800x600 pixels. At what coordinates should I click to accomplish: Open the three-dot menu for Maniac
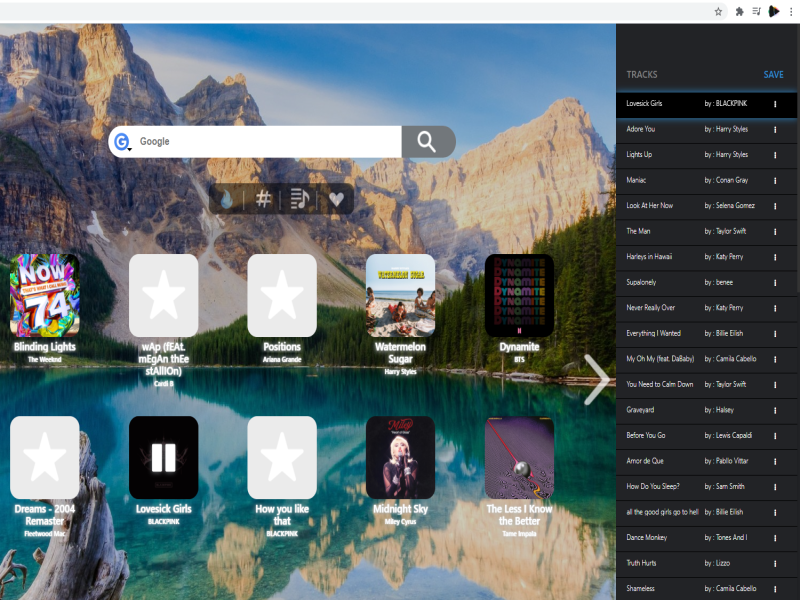(x=775, y=180)
